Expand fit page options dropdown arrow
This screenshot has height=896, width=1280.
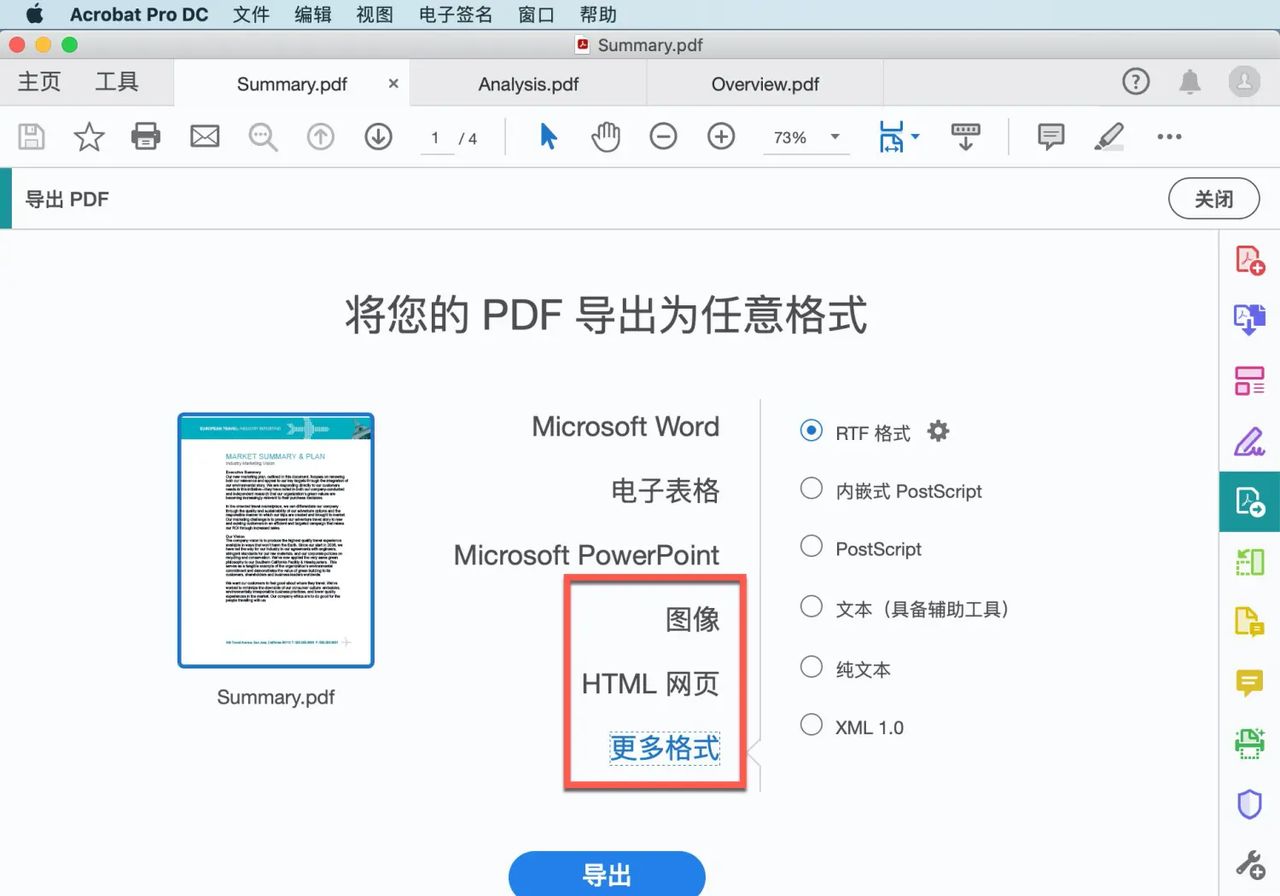pyautogui.click(x=915, y=136)
